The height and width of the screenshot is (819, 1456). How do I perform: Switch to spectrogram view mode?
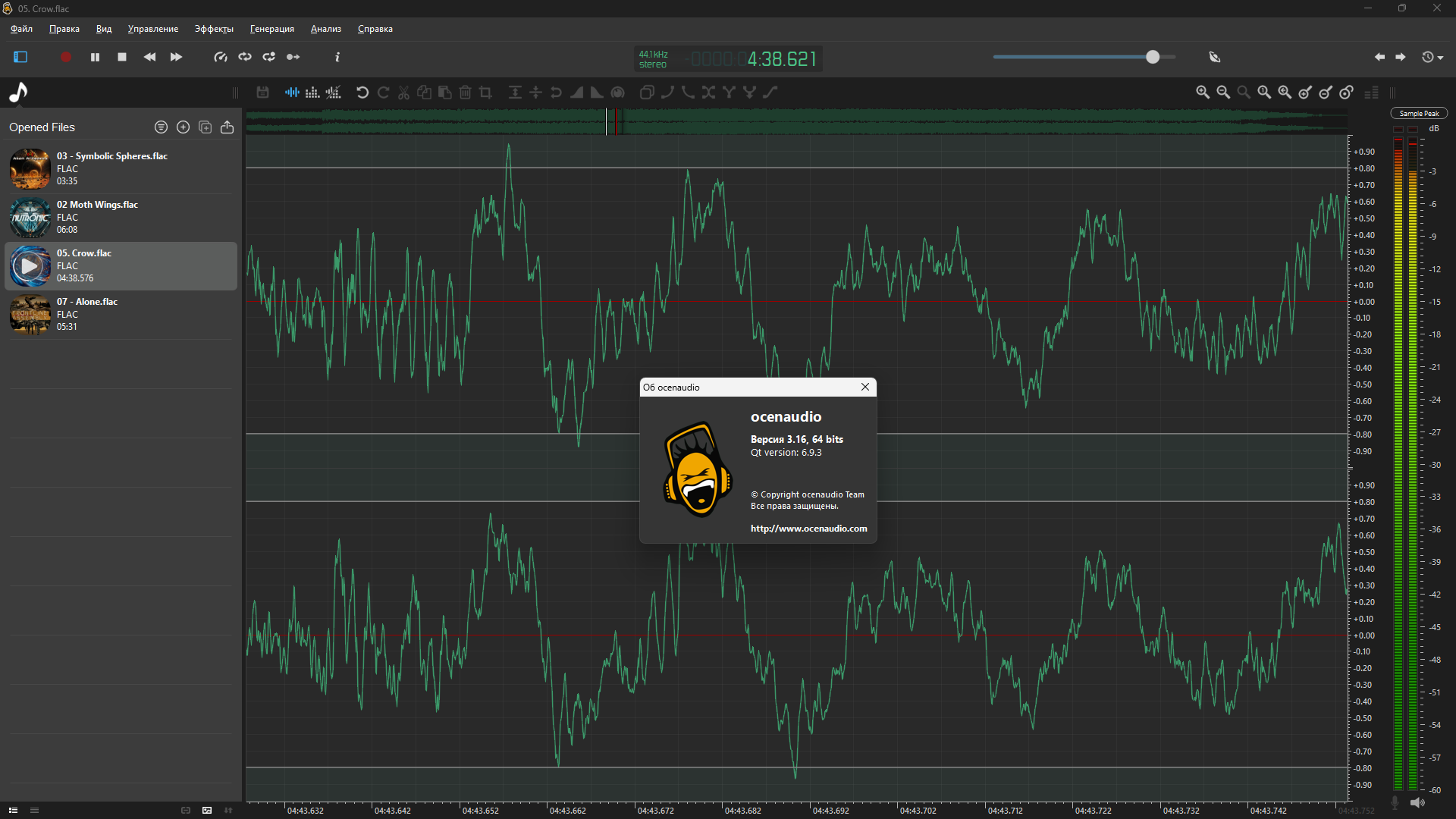(312, 93)
